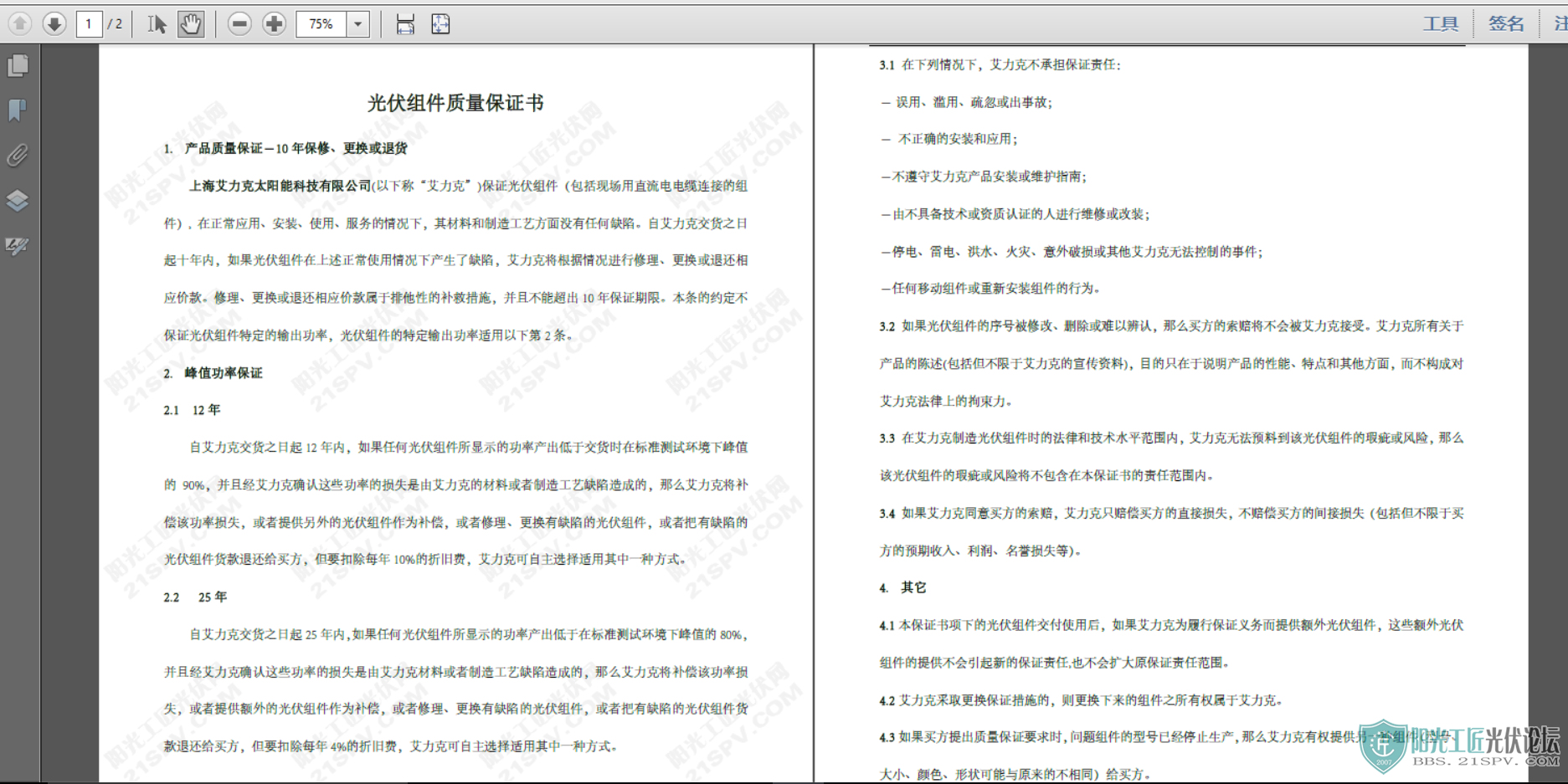Enable scrolling page-width fit mode
This screenshot has width=1568, height=784.
pyautogui.click(x=405, y=23)
